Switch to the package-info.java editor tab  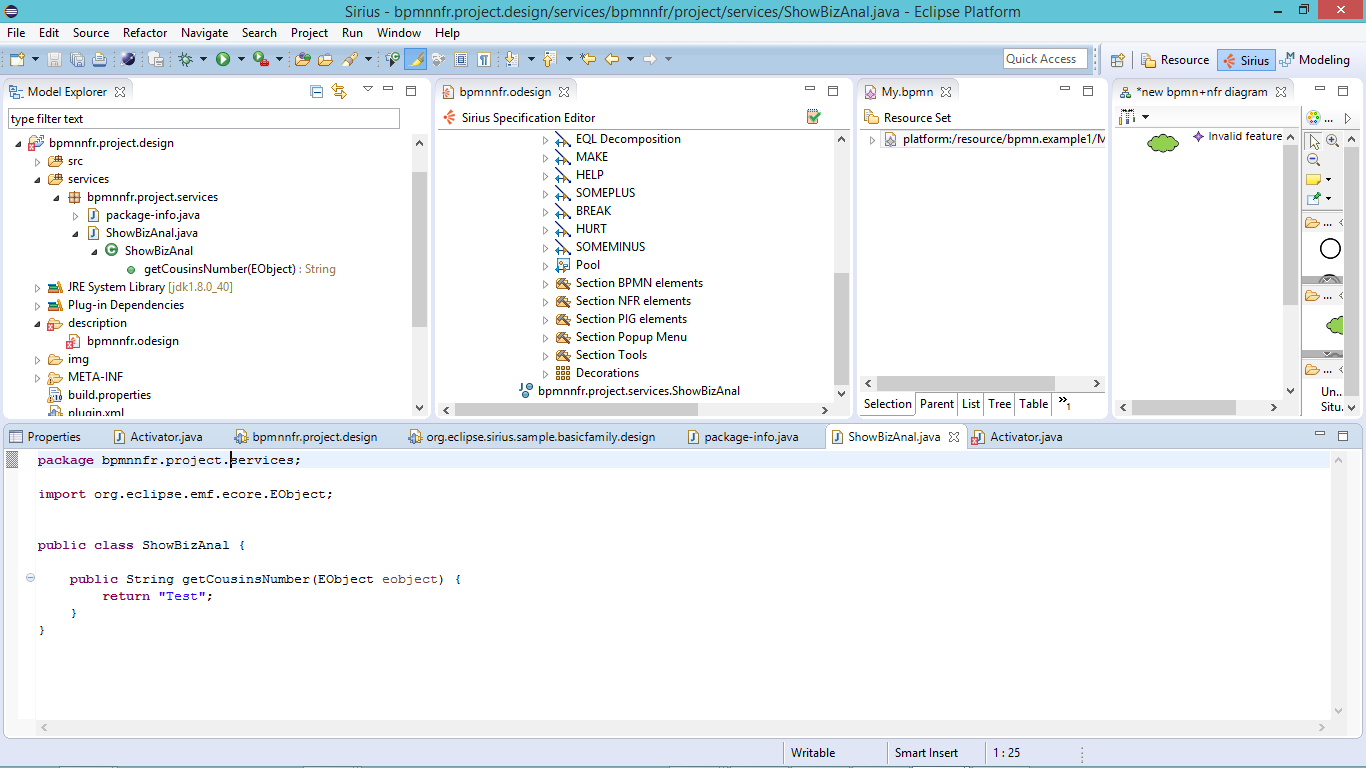[x=742, y=437]
